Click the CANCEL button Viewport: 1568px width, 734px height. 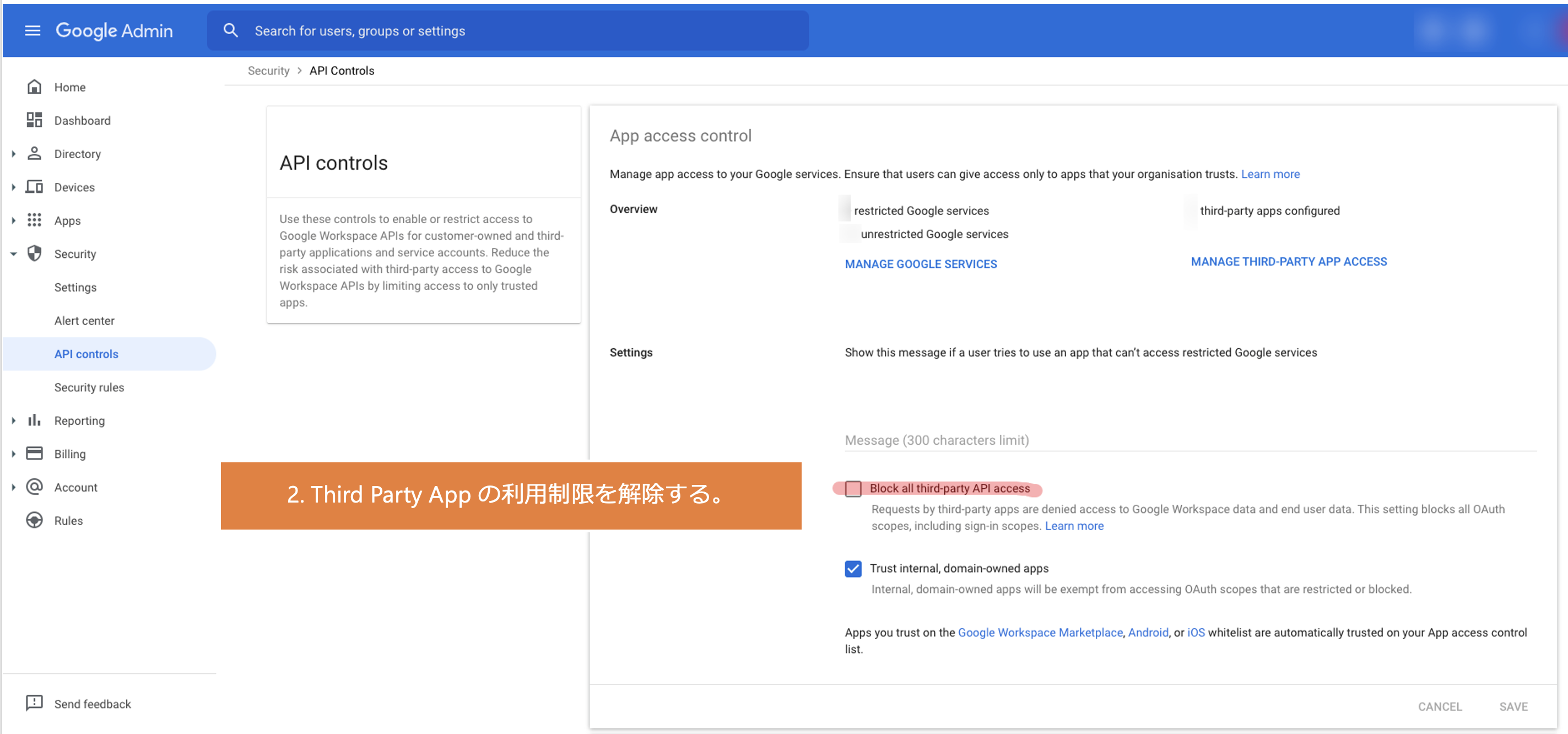[x=1440, y=706]
